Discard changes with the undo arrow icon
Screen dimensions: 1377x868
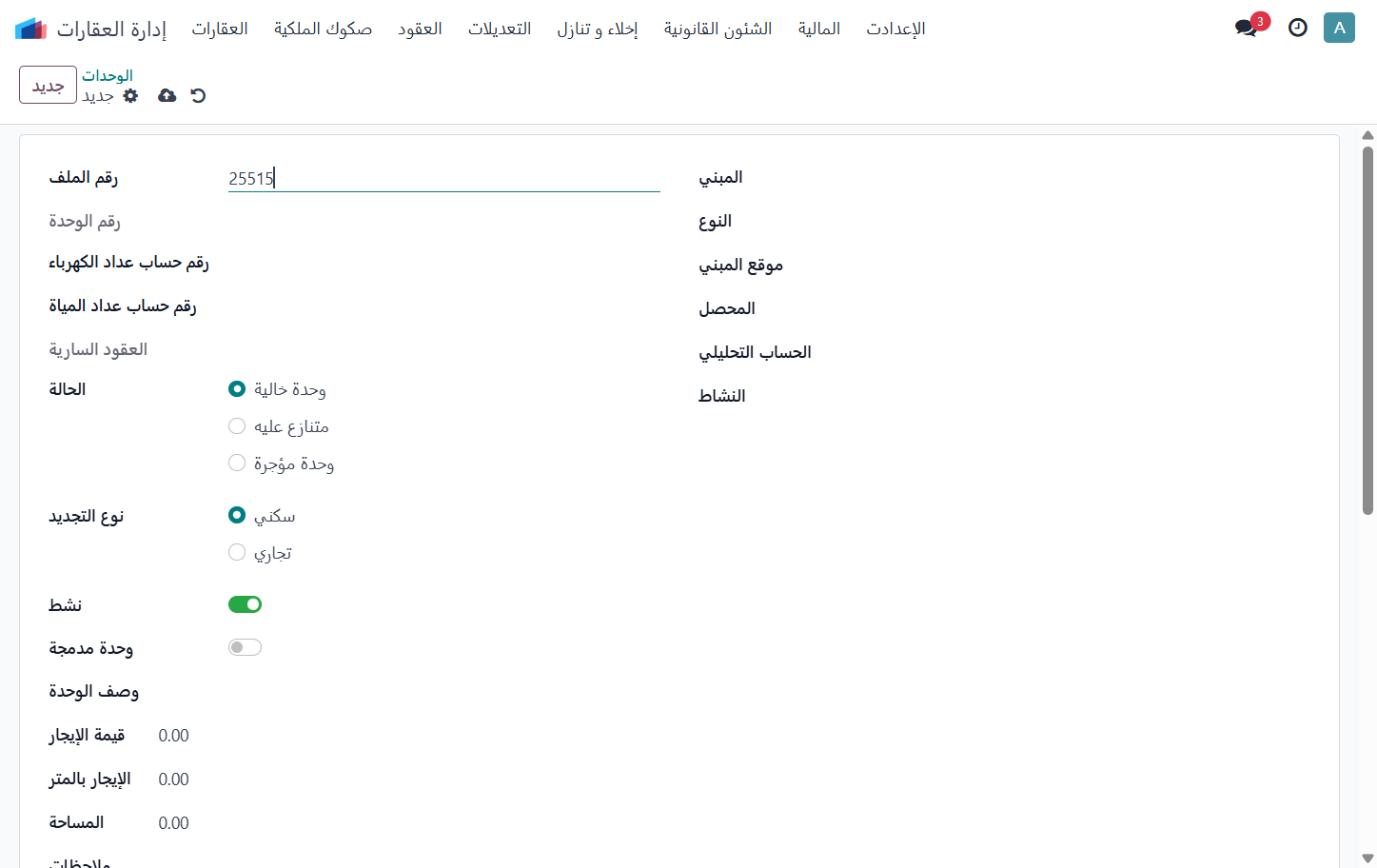coord(198,95)
